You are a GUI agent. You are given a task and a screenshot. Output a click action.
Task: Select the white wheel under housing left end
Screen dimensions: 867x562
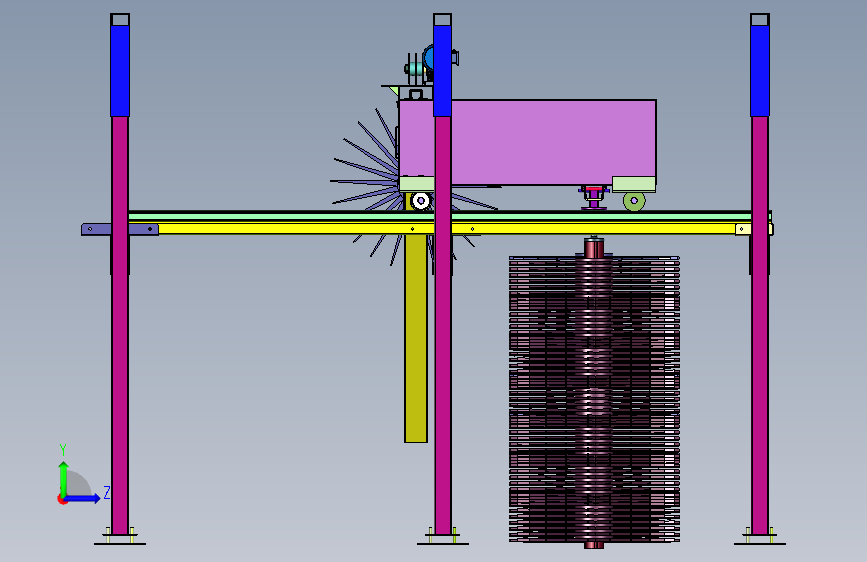[x=421, y=201]
